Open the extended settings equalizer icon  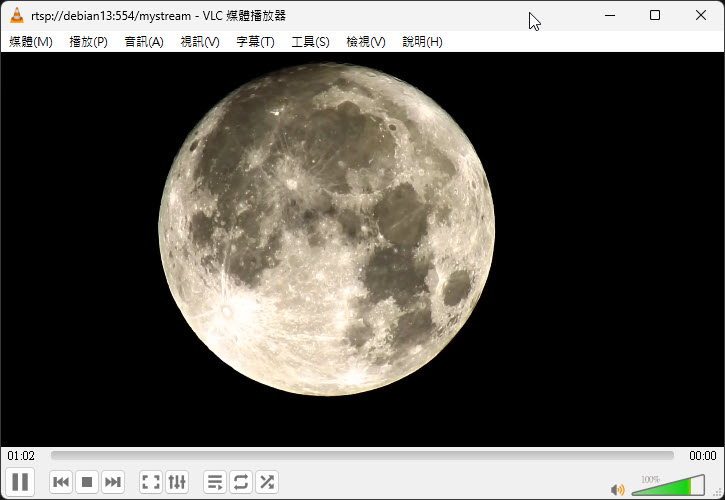[176, 482]
